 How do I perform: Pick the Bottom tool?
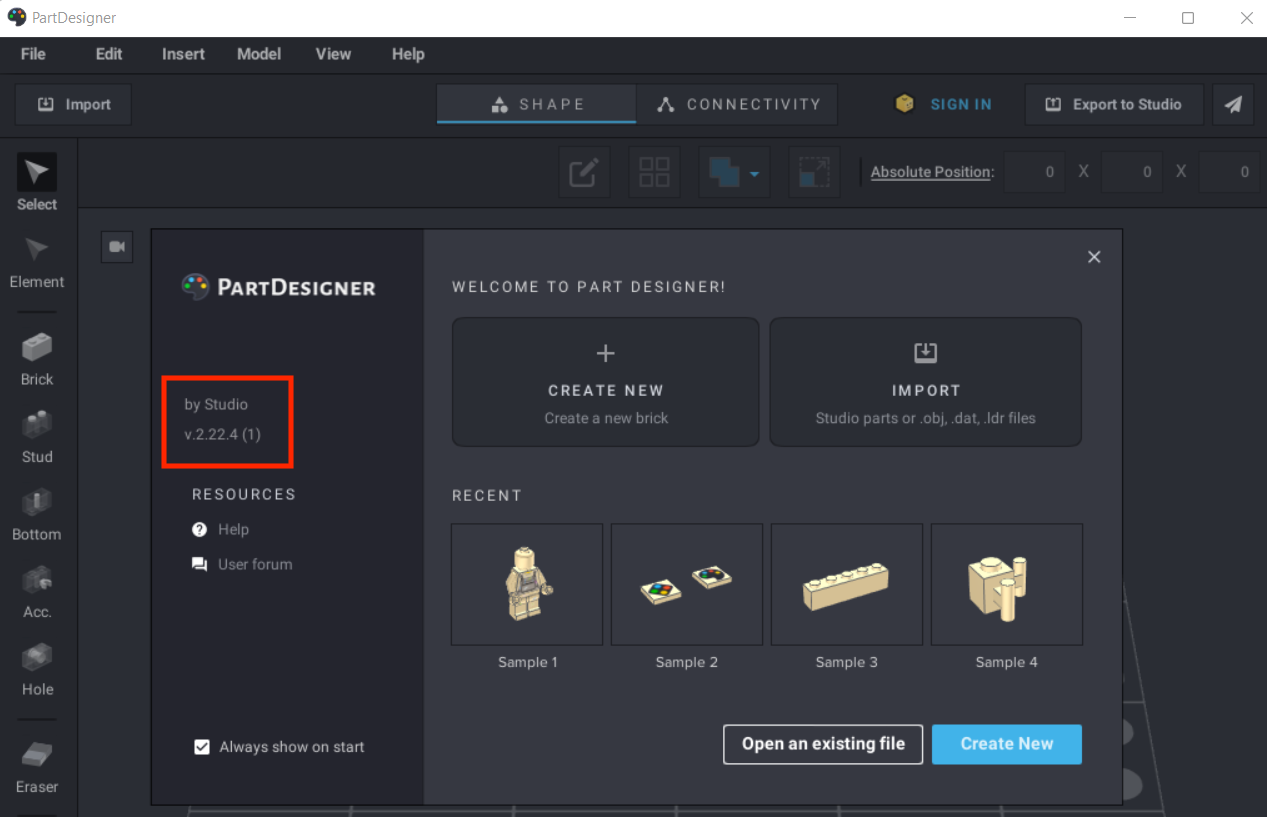[37, 514]
